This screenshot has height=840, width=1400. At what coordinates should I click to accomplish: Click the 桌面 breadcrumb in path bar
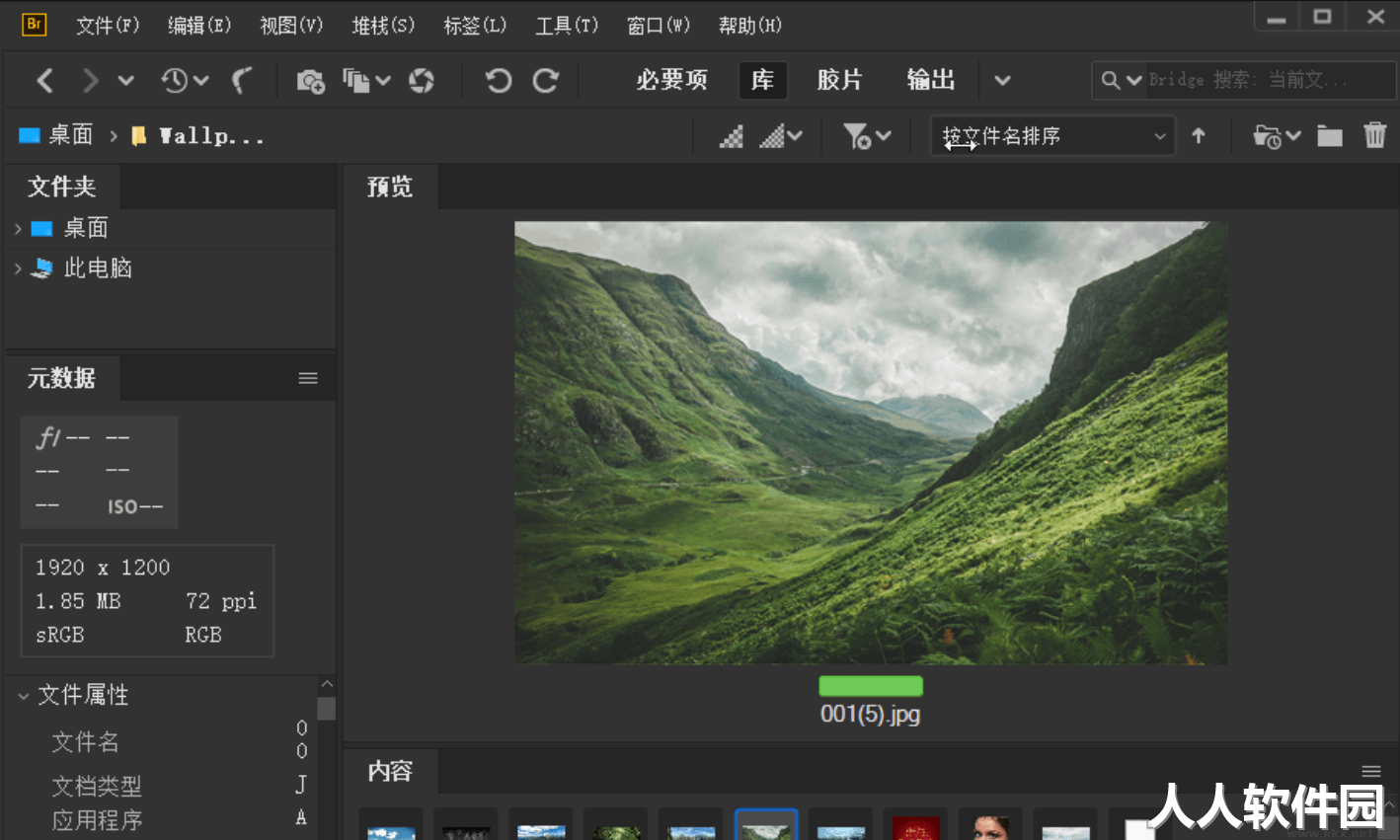[x=56, y=135]
